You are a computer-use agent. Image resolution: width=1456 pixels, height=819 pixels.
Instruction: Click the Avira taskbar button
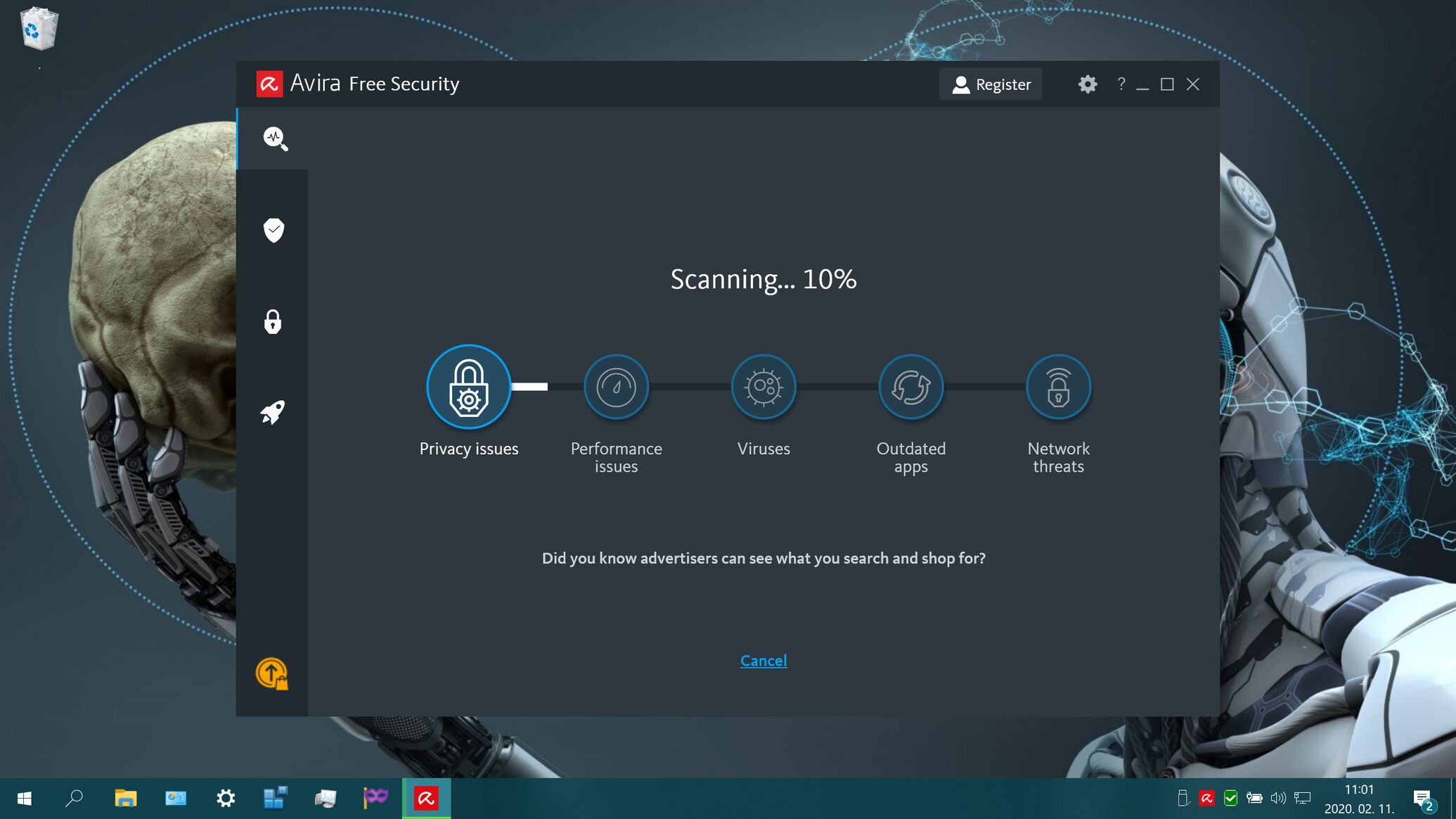[x=426, y=799]
